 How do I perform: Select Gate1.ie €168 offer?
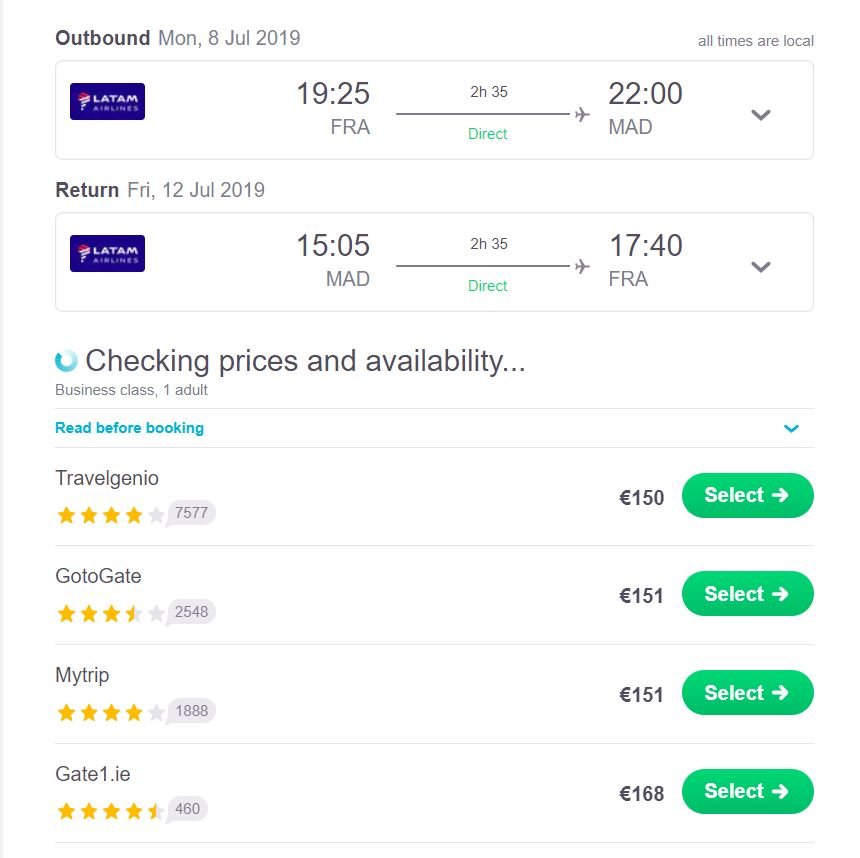point(747,791)
